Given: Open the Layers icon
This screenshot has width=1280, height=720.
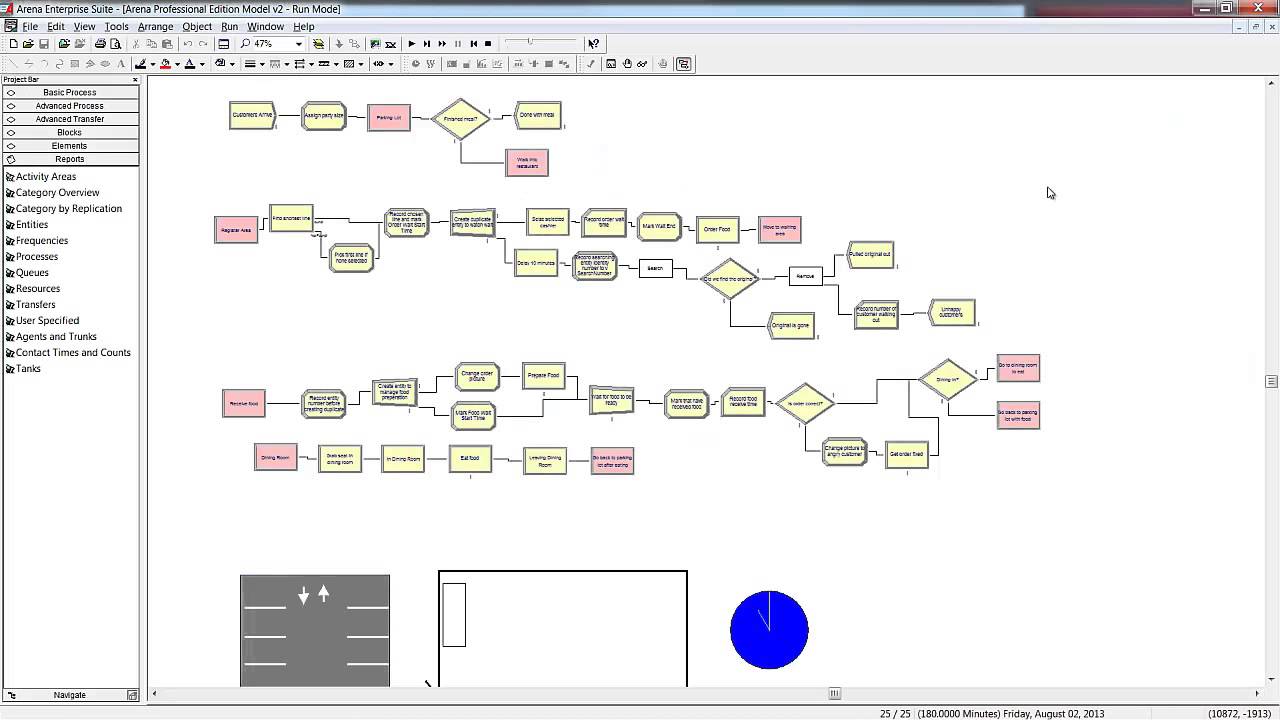Looking at the screenshot, I should (x=318, y=44).
